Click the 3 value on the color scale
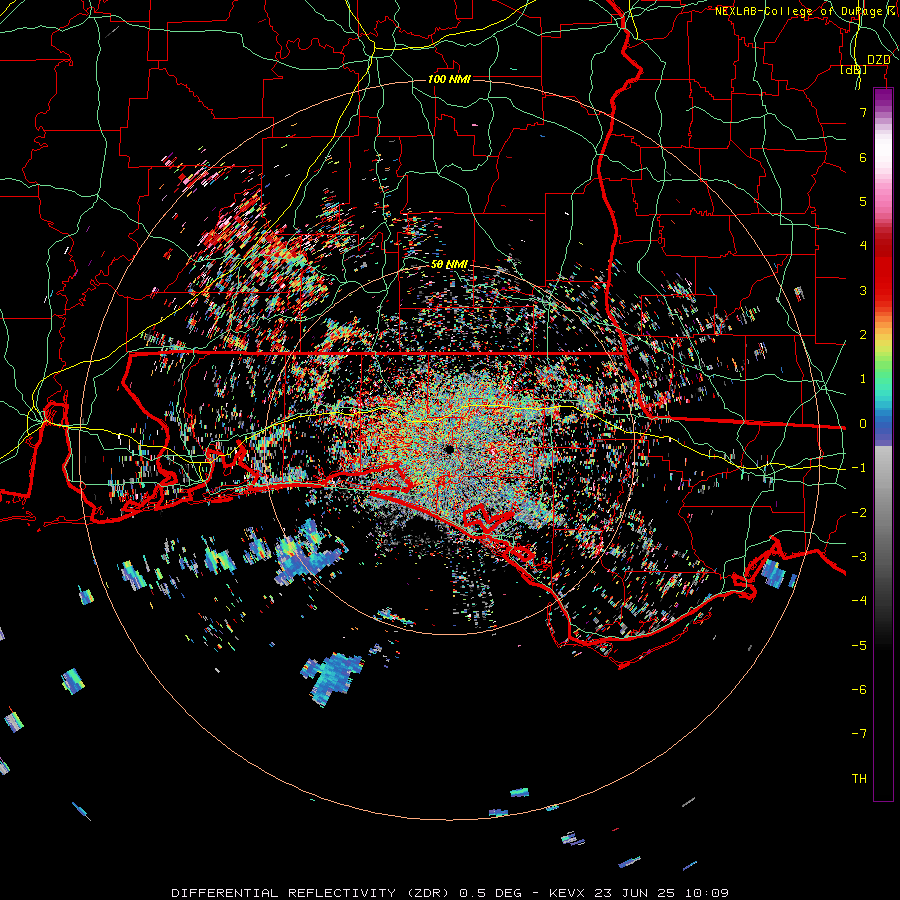The width and height of the screenshot is (900, 900). click(x=863, y=290)
